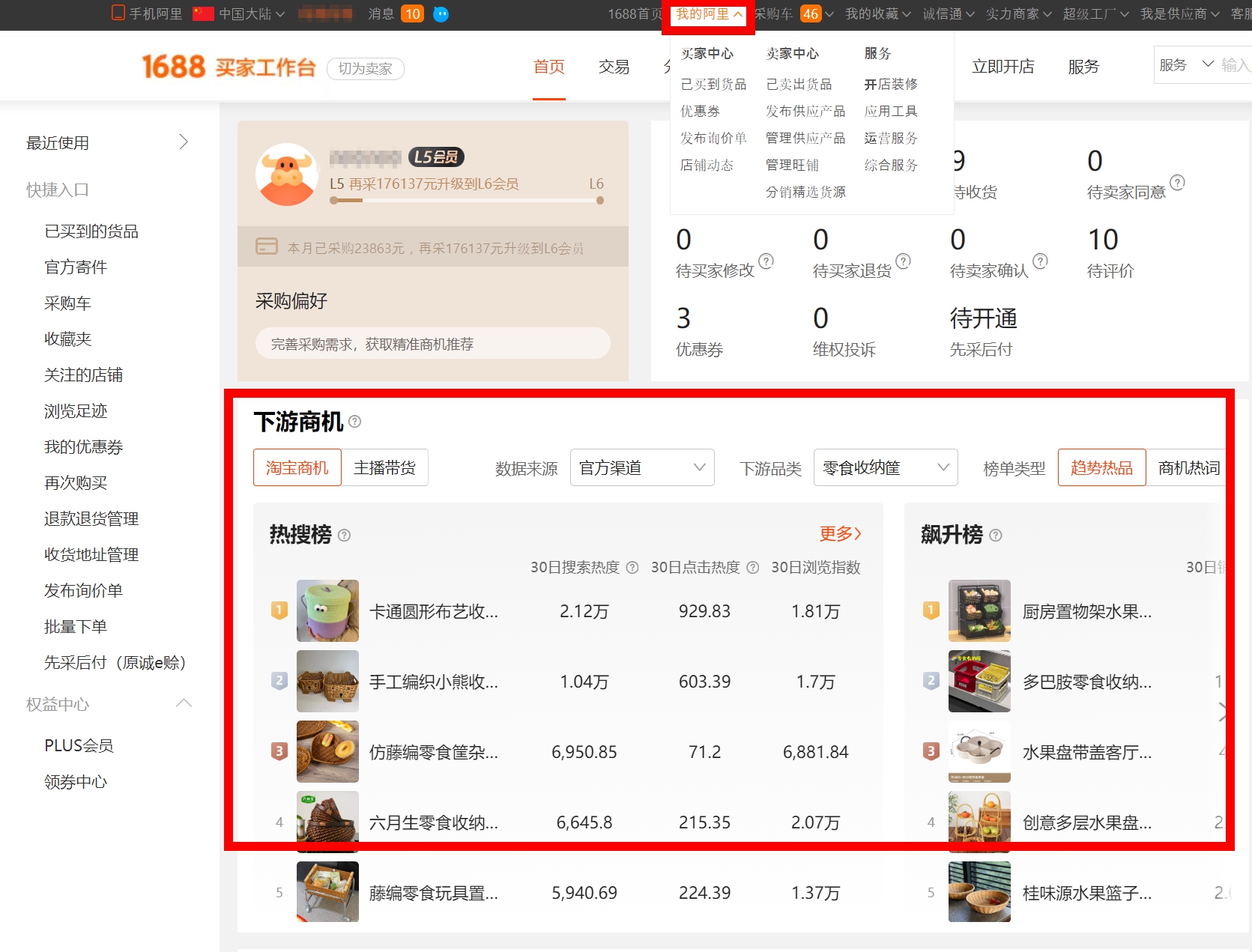Click help icon beside 待买家修改
This screenshot has height=952, width=1252.
coord(766,261)
